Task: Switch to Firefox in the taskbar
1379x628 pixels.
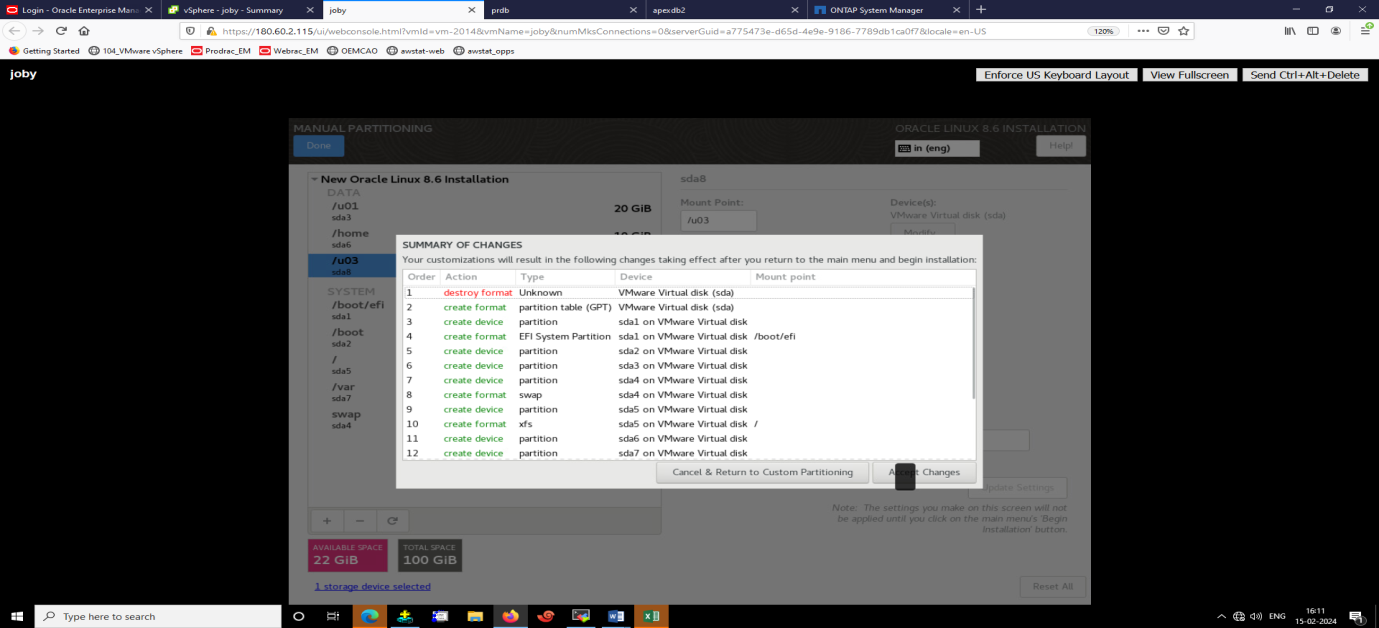Action: 510,616
